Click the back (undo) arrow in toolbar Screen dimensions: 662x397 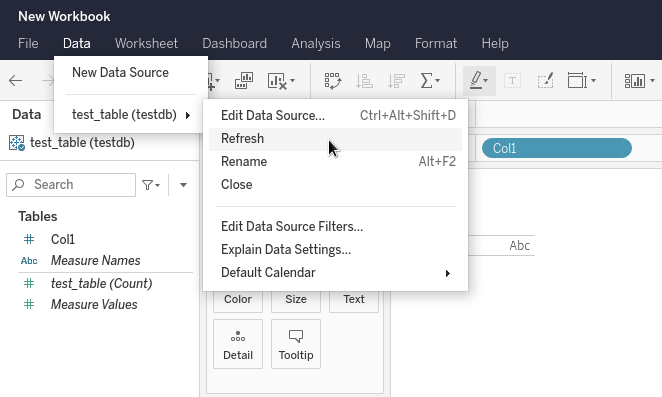tap(16, 80)
